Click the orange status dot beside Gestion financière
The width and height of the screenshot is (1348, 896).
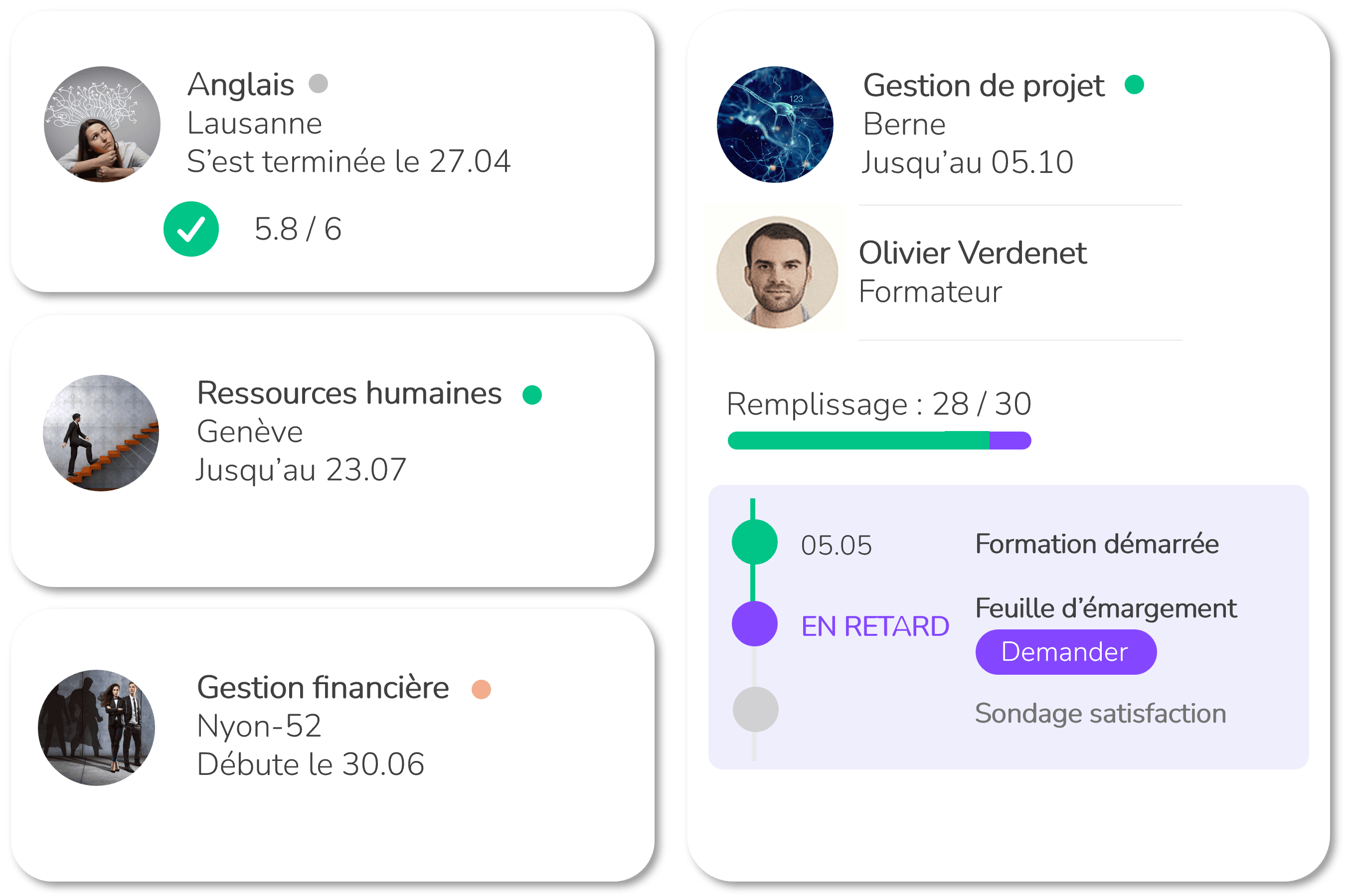click(x=482, y=690)
